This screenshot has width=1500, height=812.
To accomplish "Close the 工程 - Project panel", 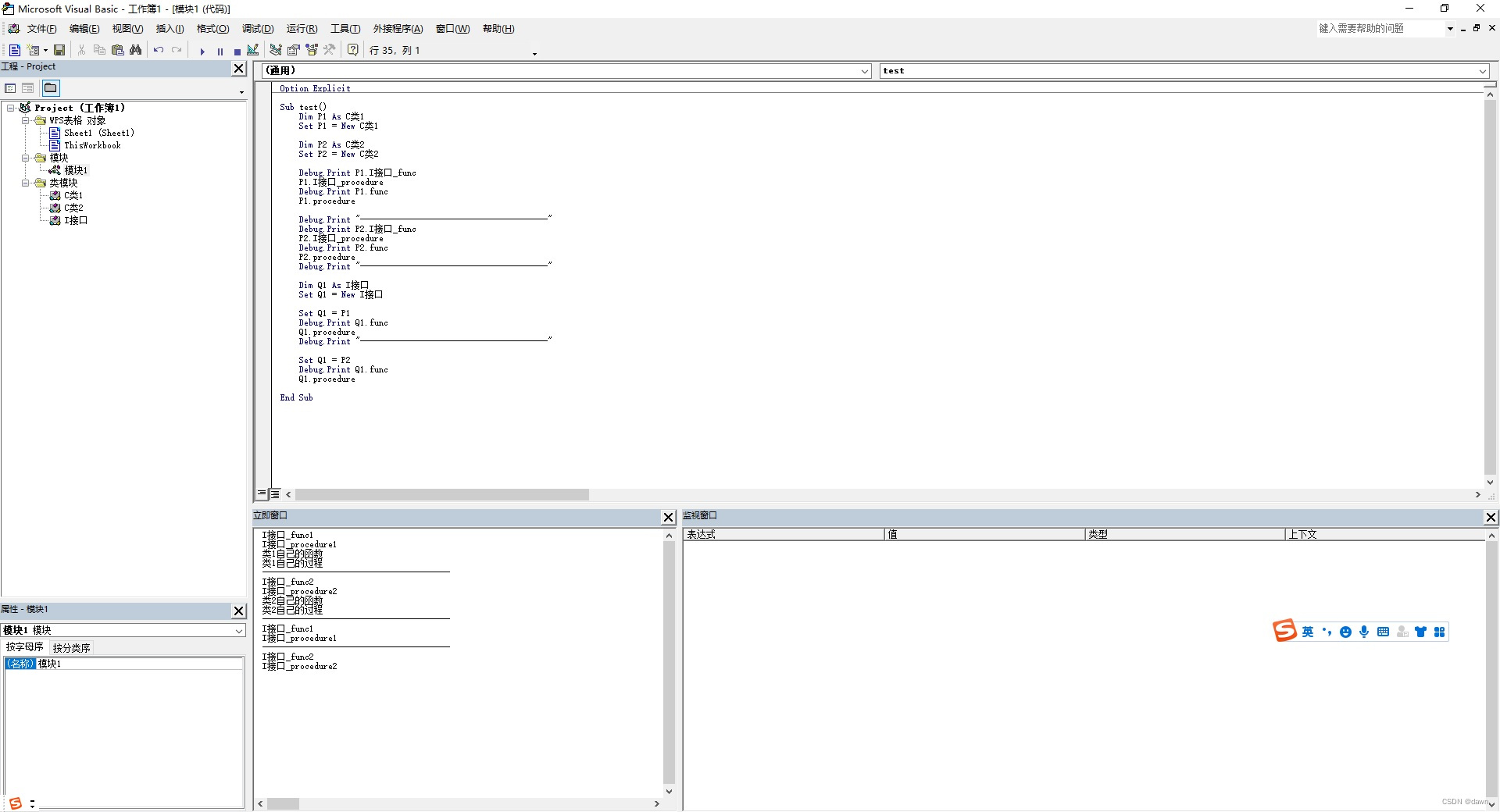I will coord(239,69).
